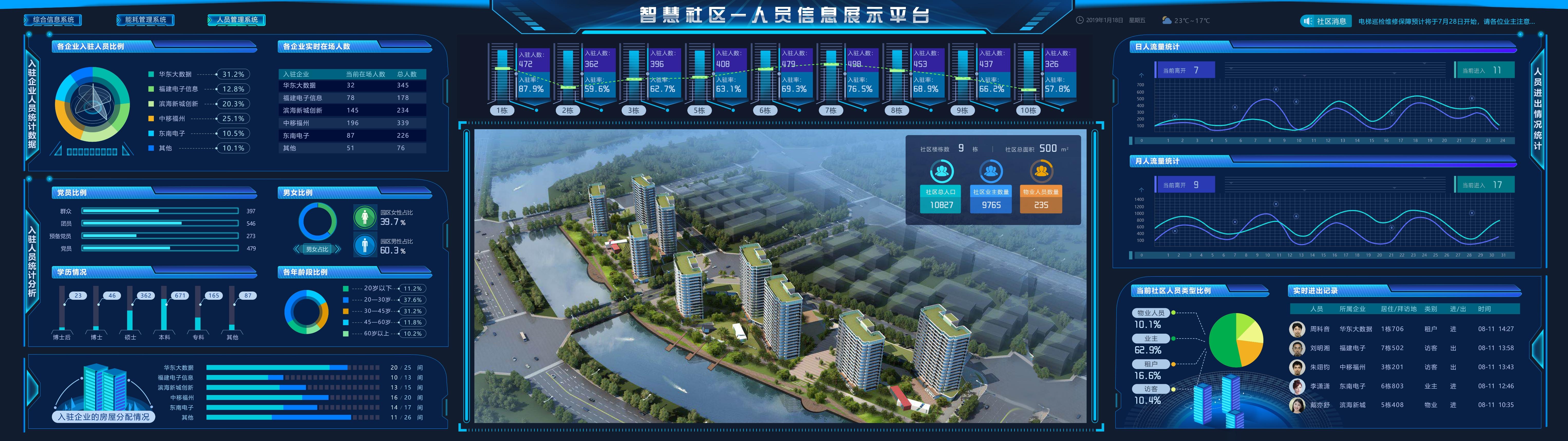Toggle the 福建电子信息 legend square

151,89
